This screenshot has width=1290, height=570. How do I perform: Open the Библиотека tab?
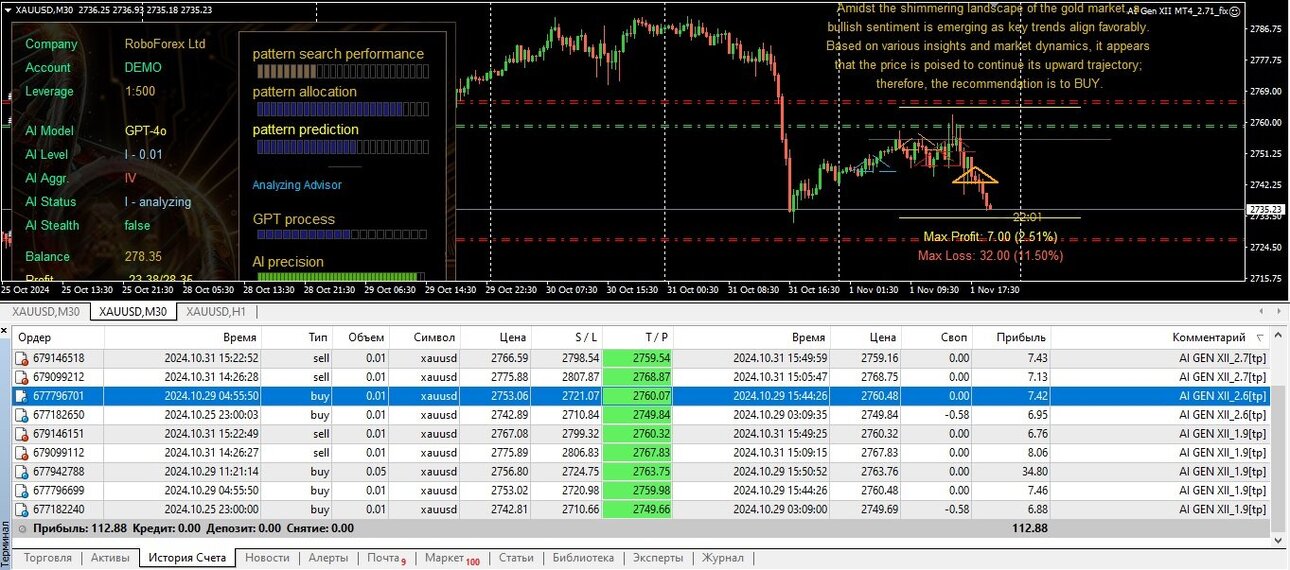click(584, 558)
